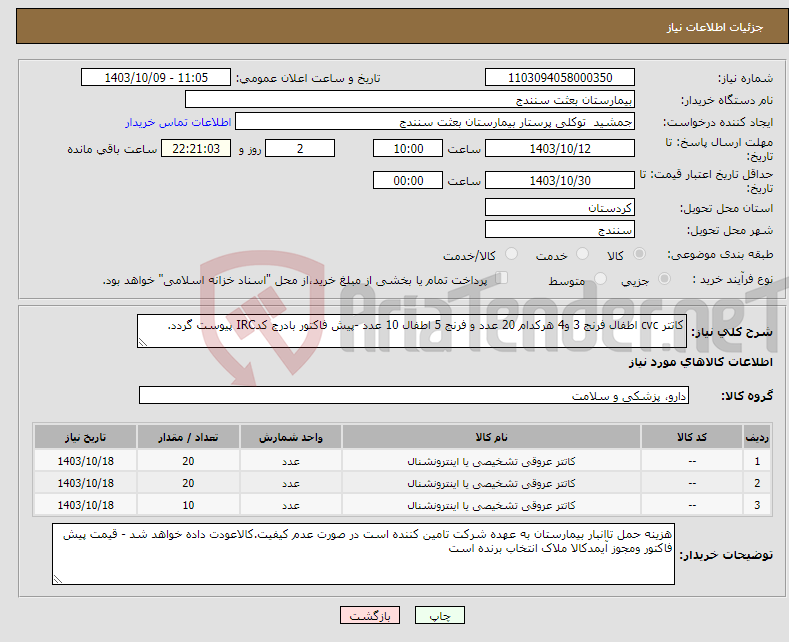
Task: Click the نام کالا column header
Action: pyautogui.click(x=491, y=437)
